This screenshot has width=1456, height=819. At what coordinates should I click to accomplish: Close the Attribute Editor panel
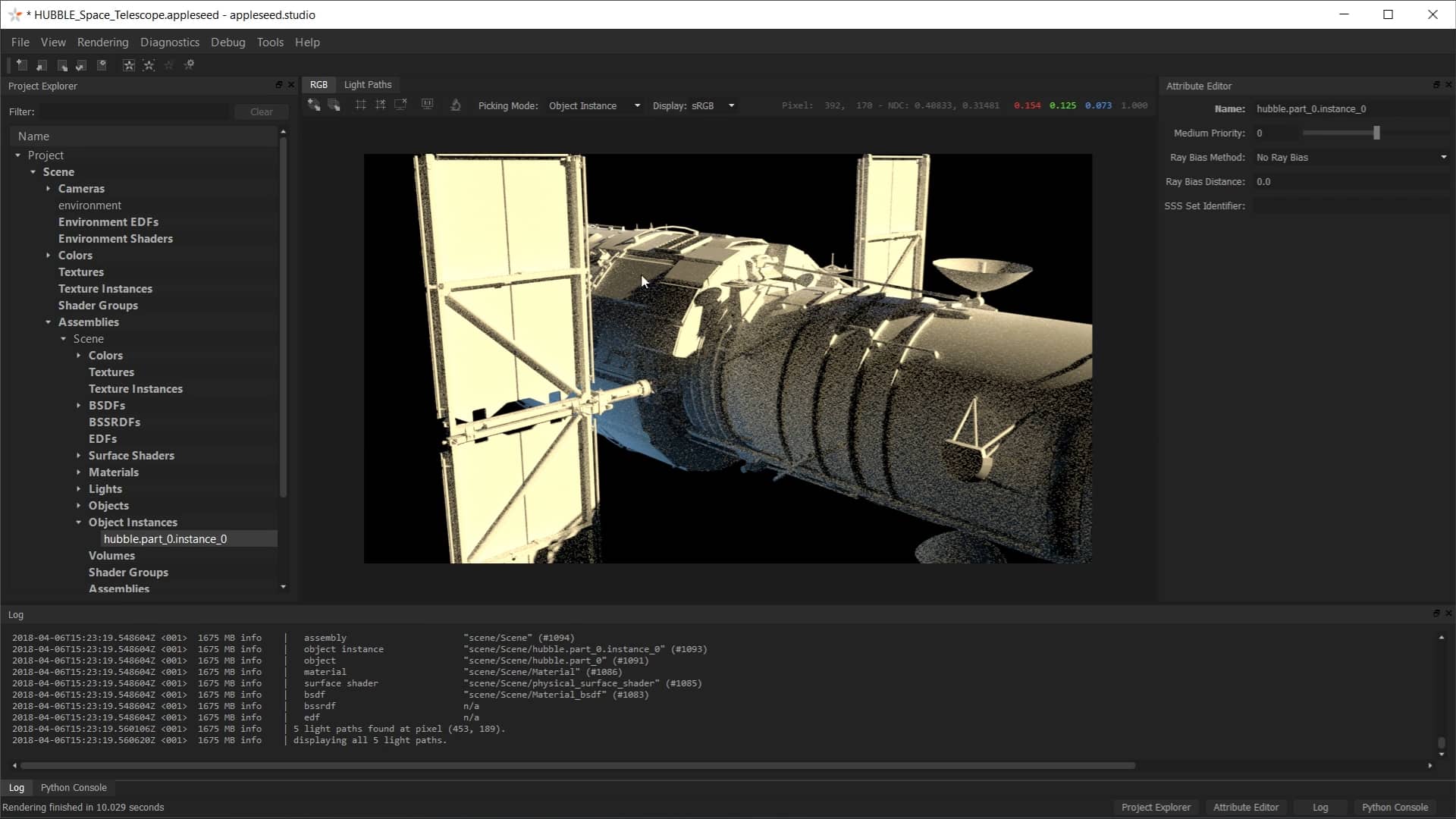[x=1448, y=85]
